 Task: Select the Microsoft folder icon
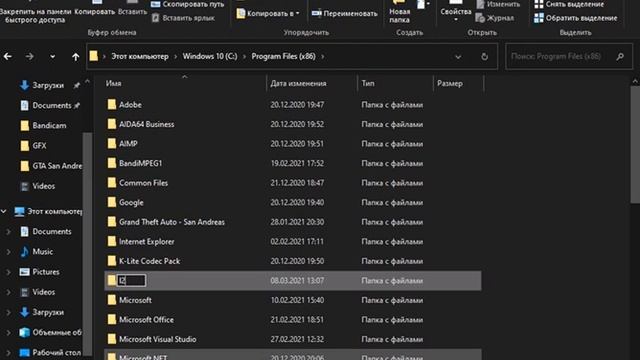pyautogui.click(x=111, y=300)
